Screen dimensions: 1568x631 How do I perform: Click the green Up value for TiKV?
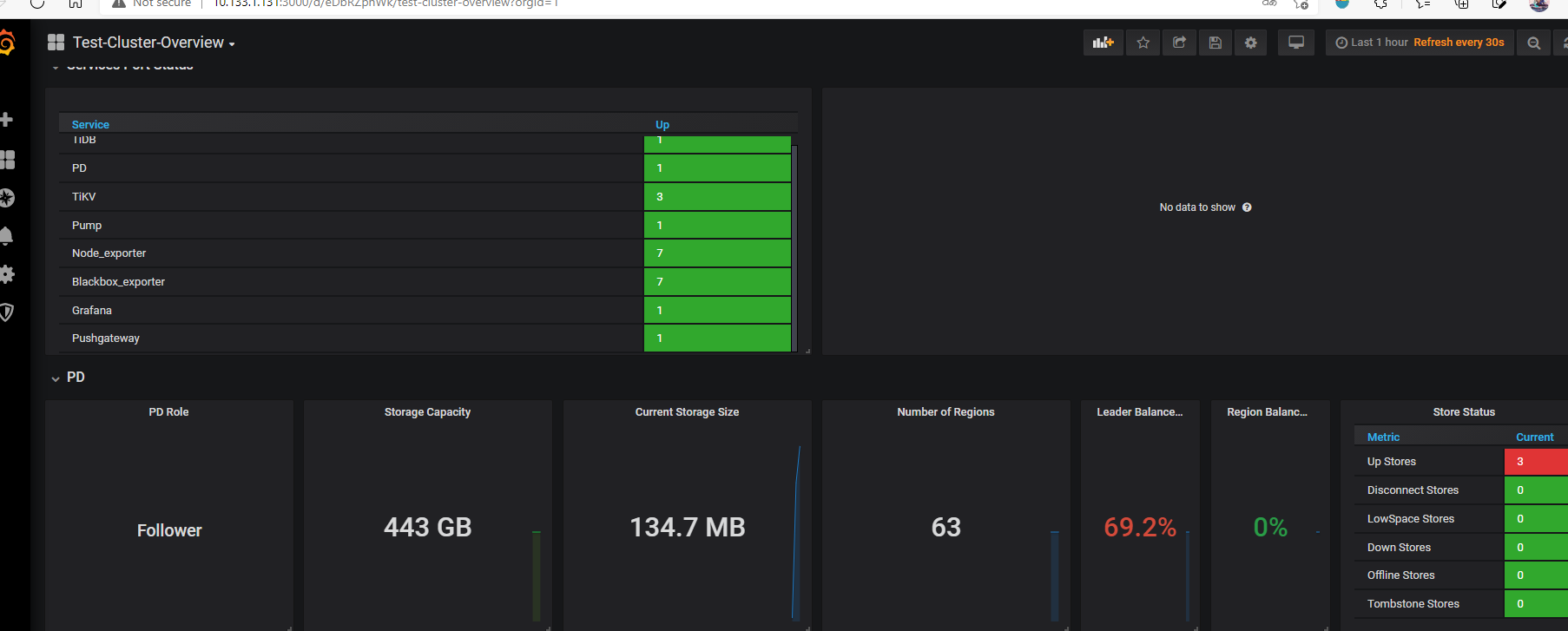pyautogui.click(x=717, y=197)
